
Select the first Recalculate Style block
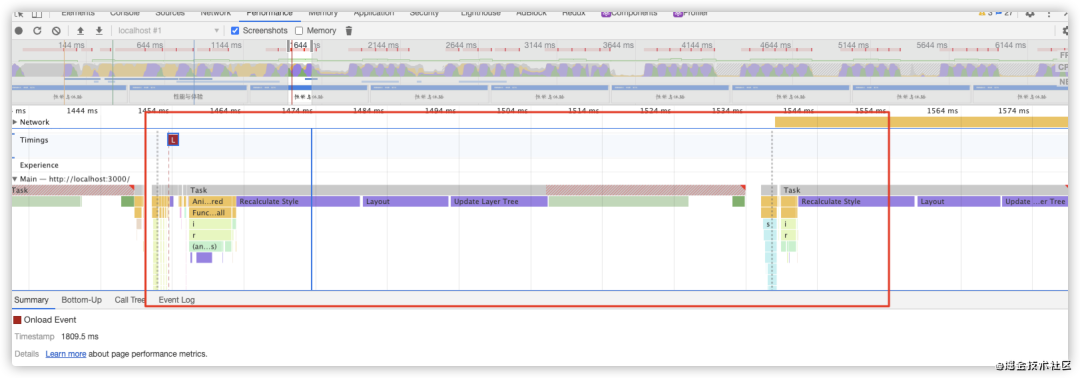pyautogui.click(x=298, y=202)
